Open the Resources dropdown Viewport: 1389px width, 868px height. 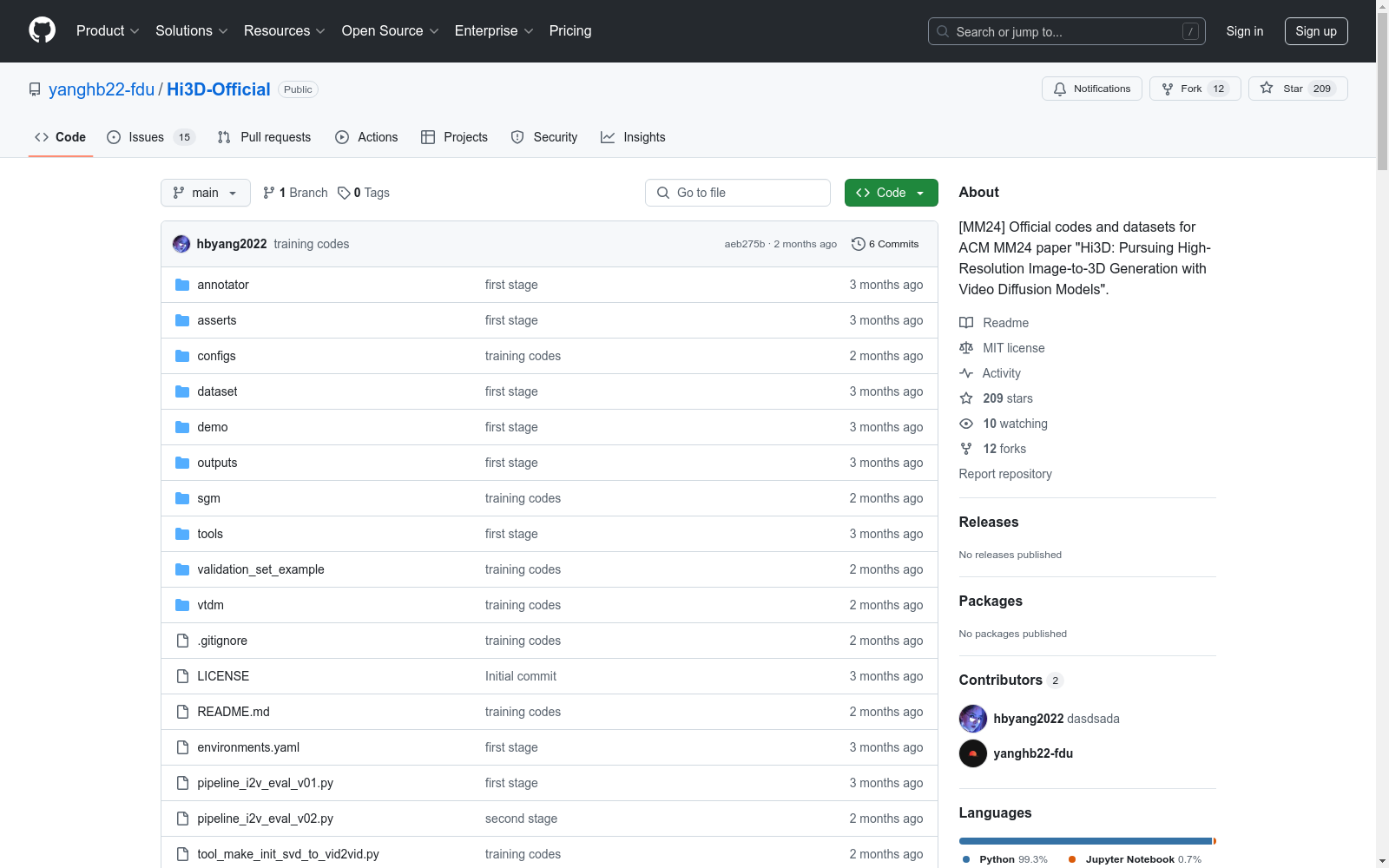285,31
